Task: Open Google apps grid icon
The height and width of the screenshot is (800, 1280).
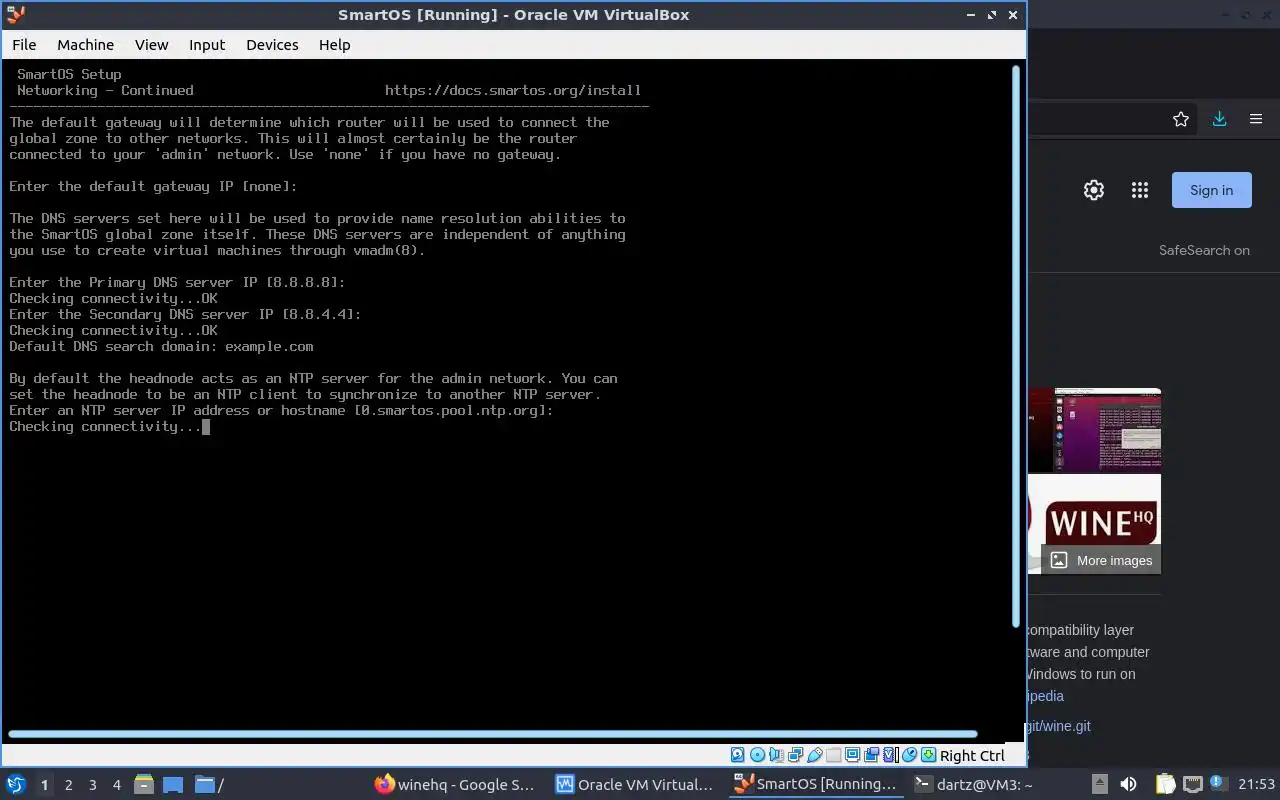Action: 1140,190
